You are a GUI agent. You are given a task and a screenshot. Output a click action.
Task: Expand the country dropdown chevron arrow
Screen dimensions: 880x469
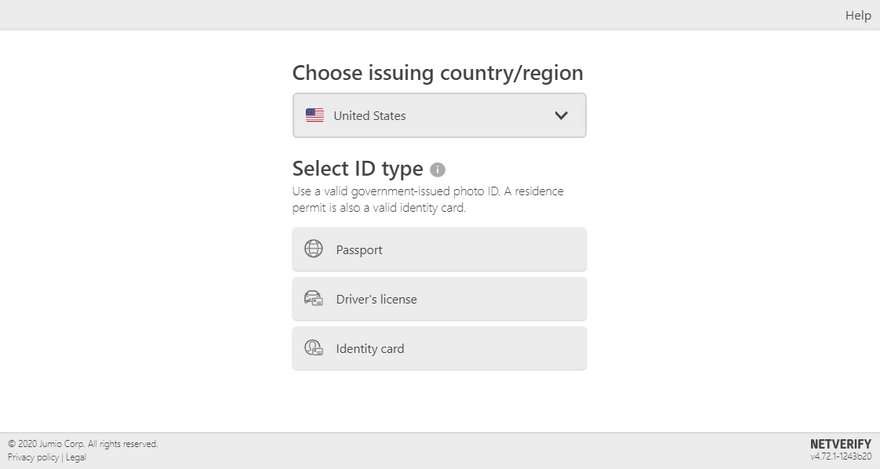tap(561, 116)
